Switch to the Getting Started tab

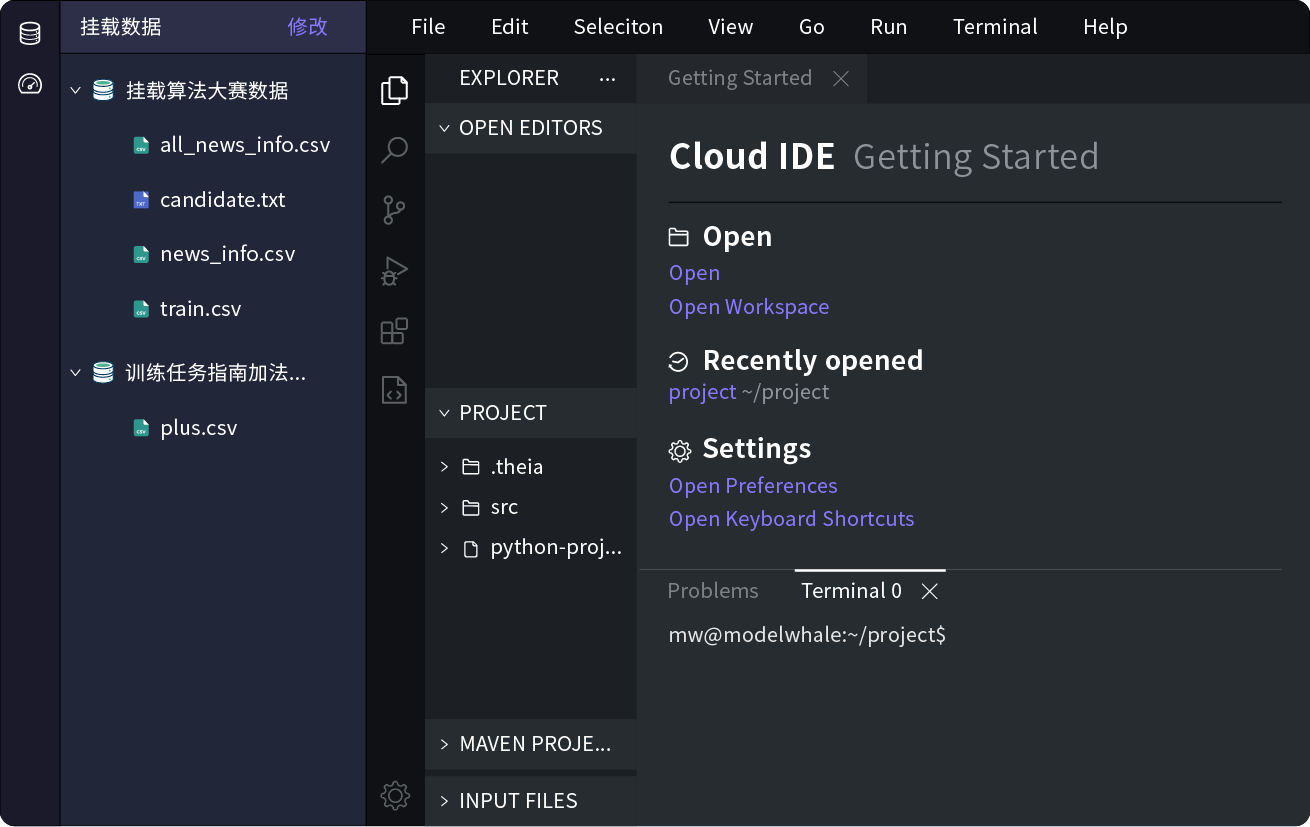coord(740,79)
